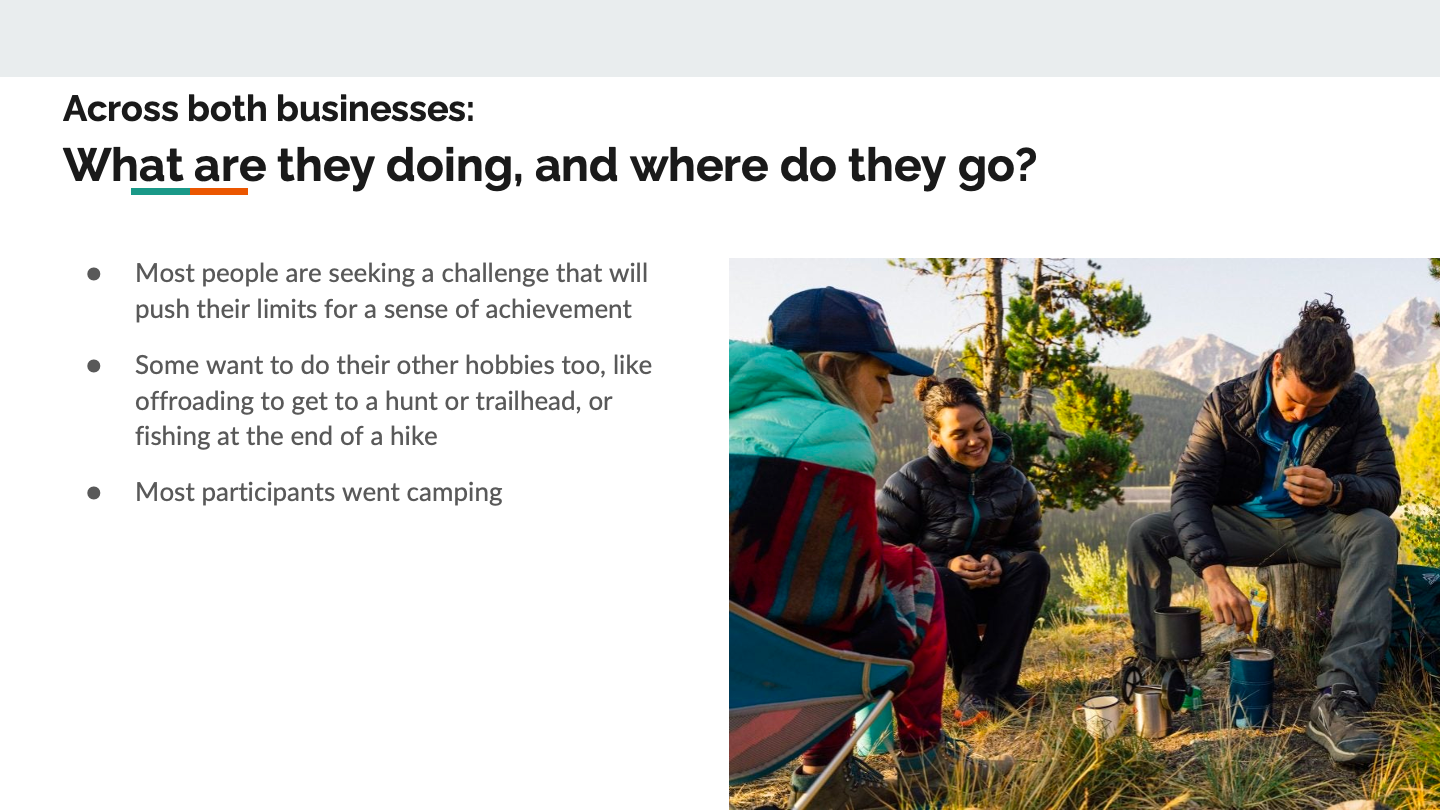1440x810 pixels.
Task: Click the seated man's gray hiking shoe
Action: [x=1343, y=722]
